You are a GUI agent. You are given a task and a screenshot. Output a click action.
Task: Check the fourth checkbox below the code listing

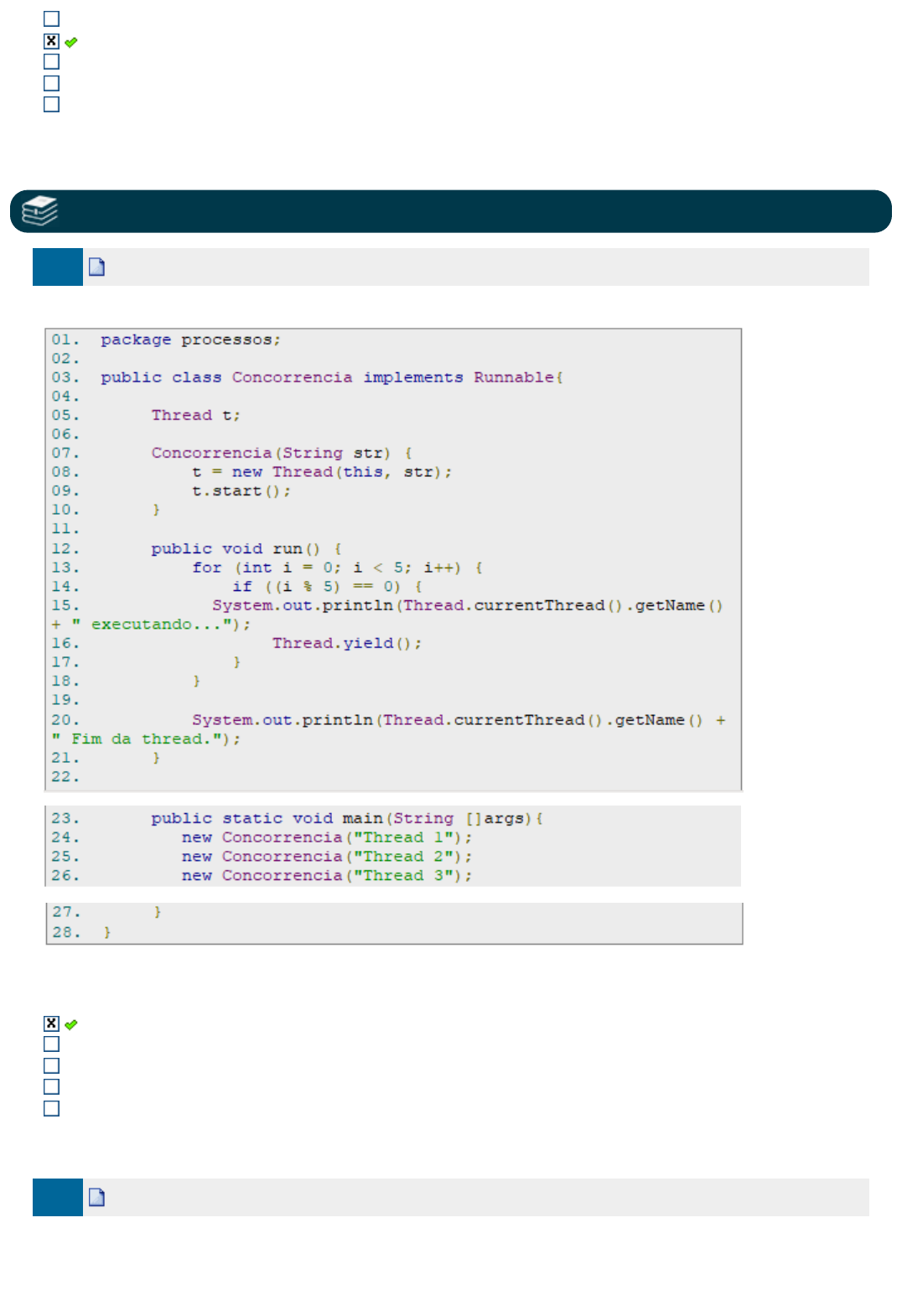(x=52, y=1087)
